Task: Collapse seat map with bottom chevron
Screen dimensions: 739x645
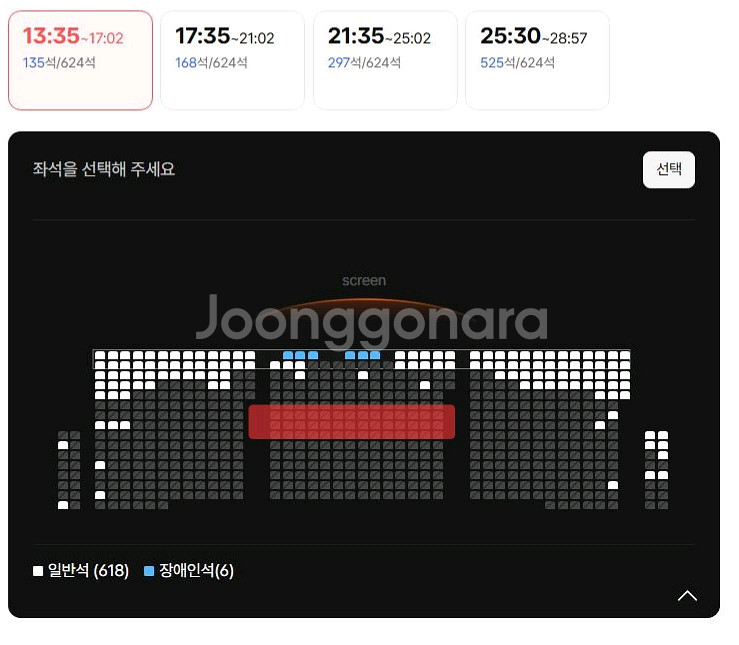Action: click(687, 596)
